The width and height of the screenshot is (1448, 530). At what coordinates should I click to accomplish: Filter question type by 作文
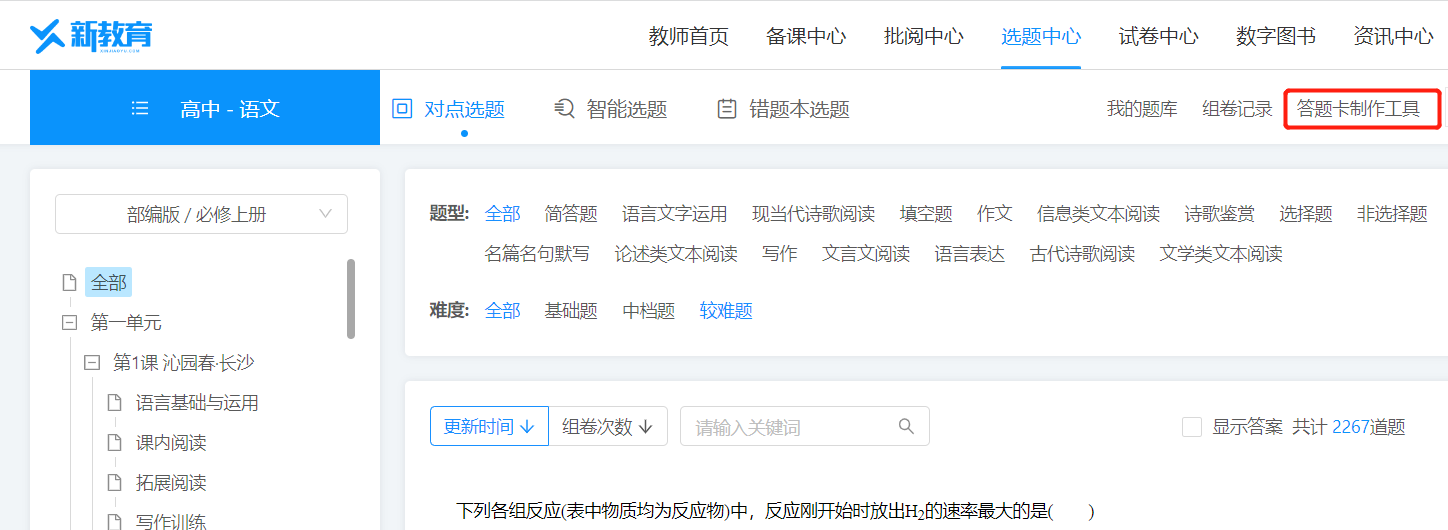click(x=995, y=214)
